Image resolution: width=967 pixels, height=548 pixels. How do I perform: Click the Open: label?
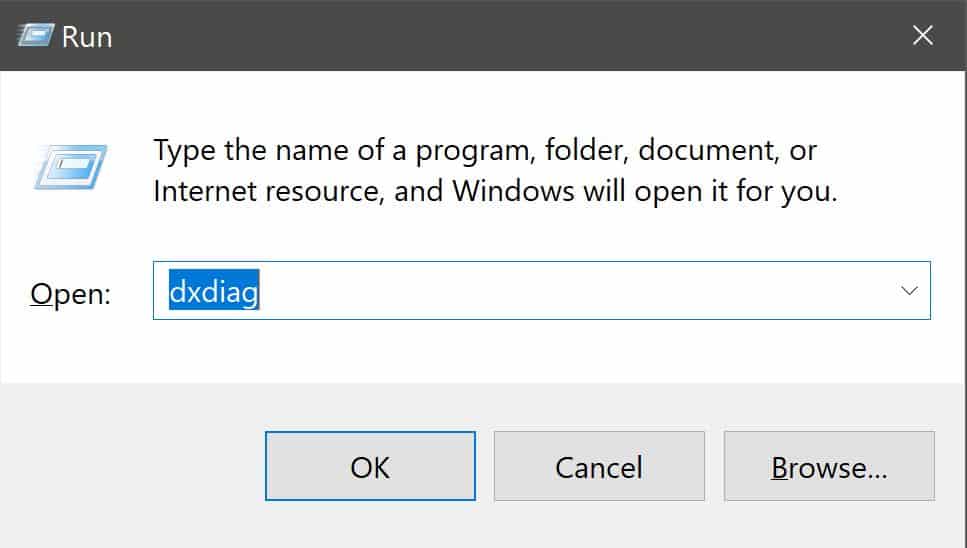coord(70,293)
